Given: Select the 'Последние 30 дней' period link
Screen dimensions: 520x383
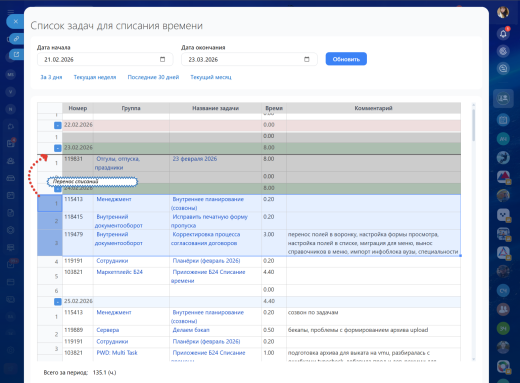Looking at the screenshot, I should click(x=153, y=77).
